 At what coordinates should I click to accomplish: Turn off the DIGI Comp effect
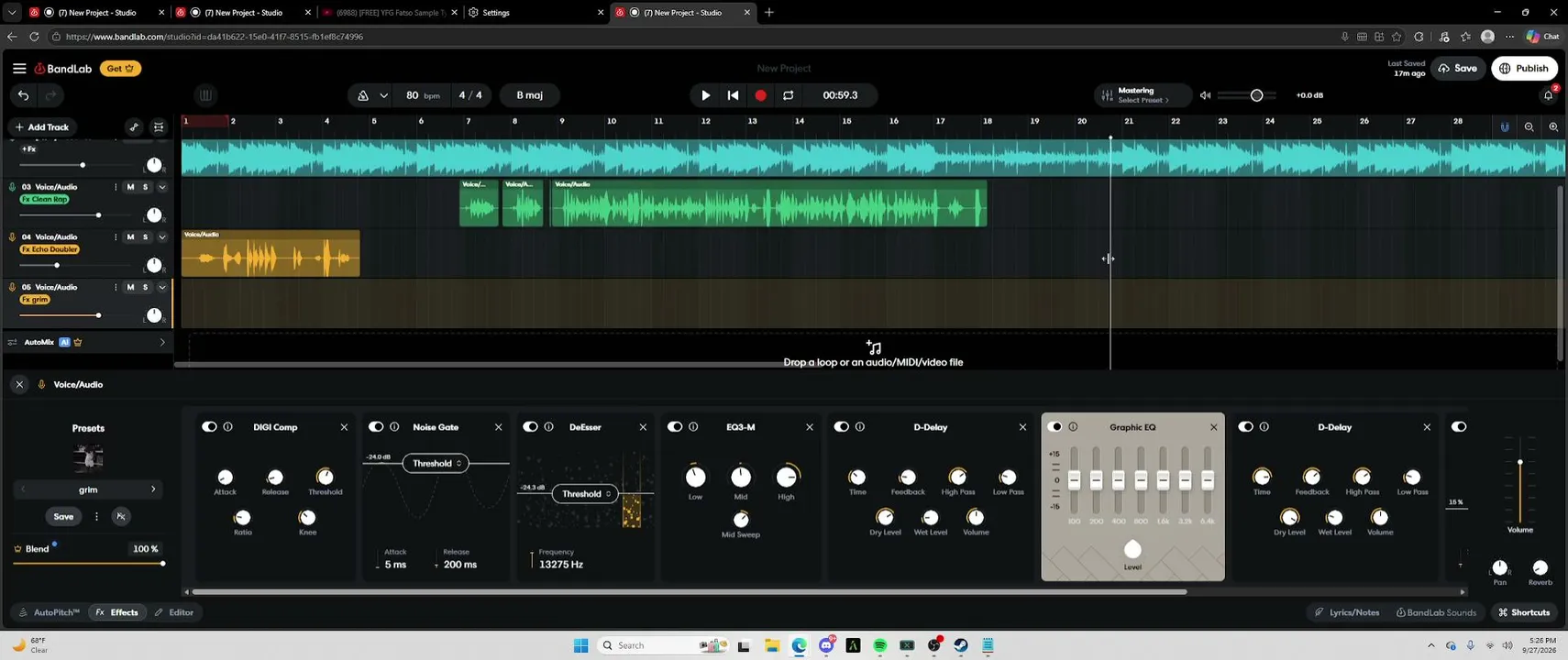tap(210, 427)
